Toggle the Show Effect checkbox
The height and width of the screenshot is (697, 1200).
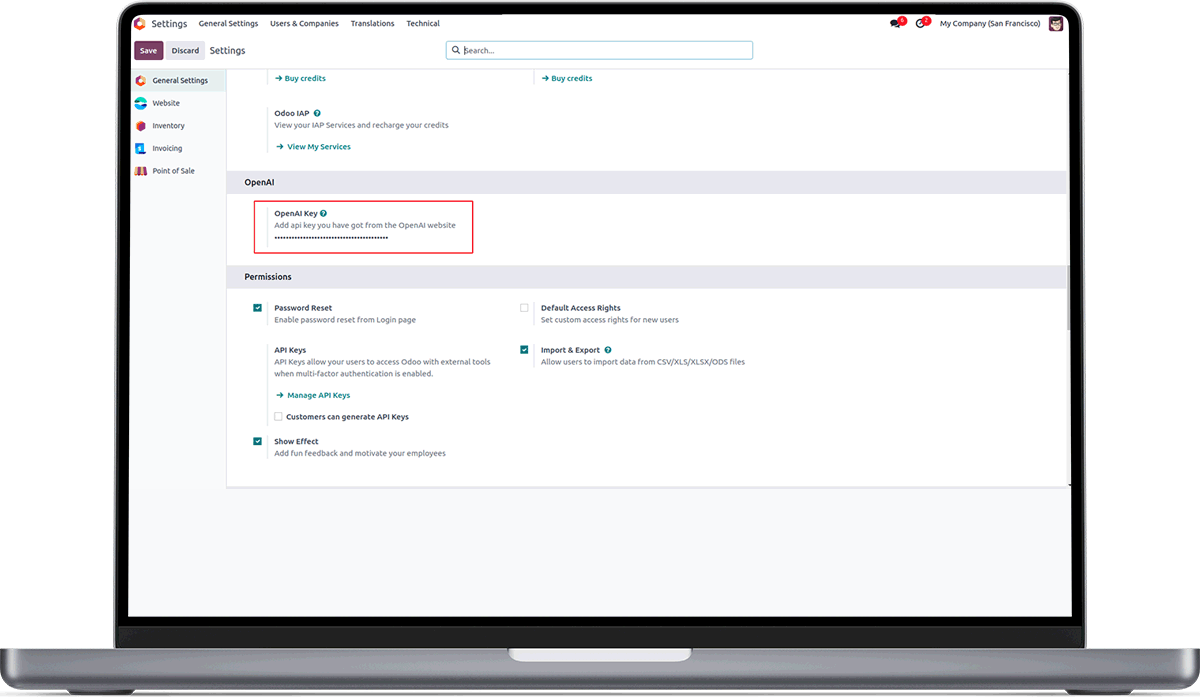[x=258, y=441]
